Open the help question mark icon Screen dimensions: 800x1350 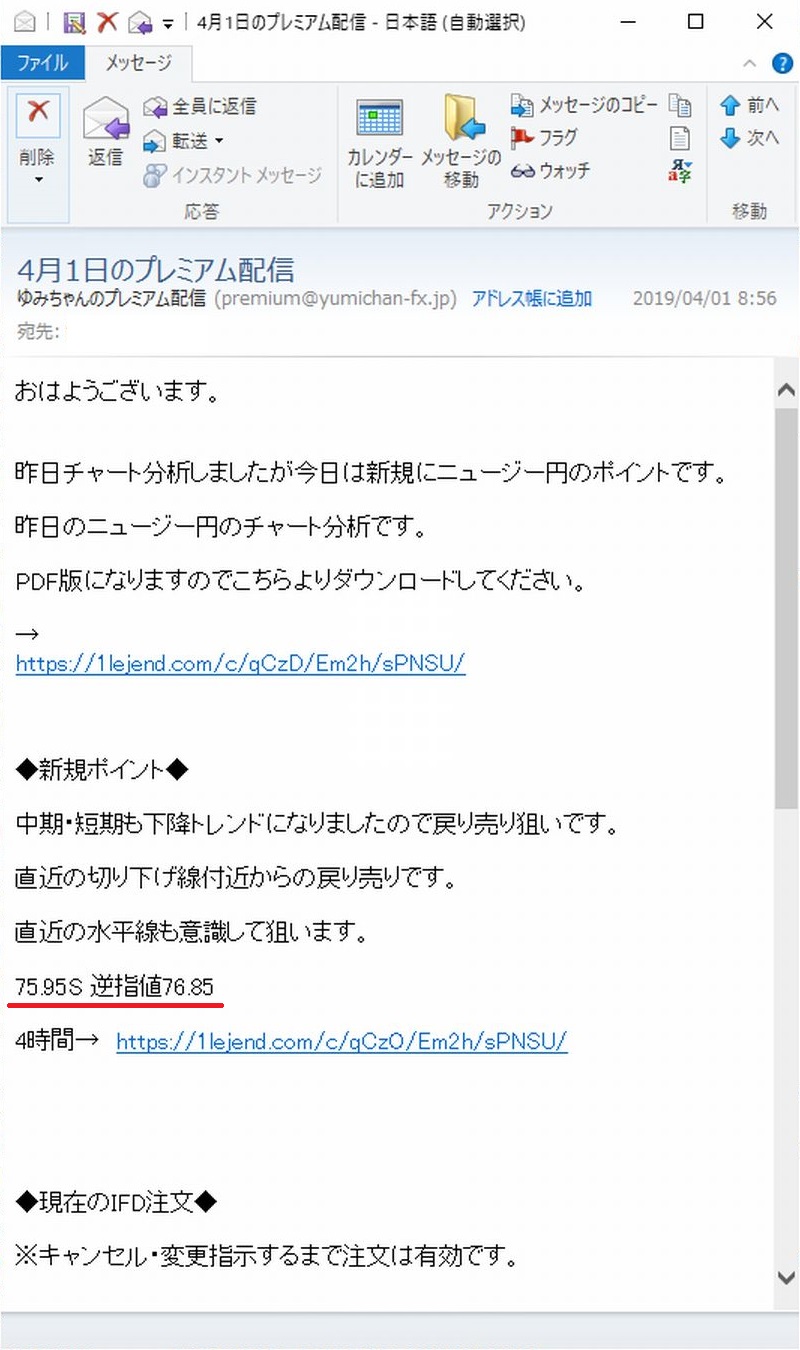click(782, 63)
